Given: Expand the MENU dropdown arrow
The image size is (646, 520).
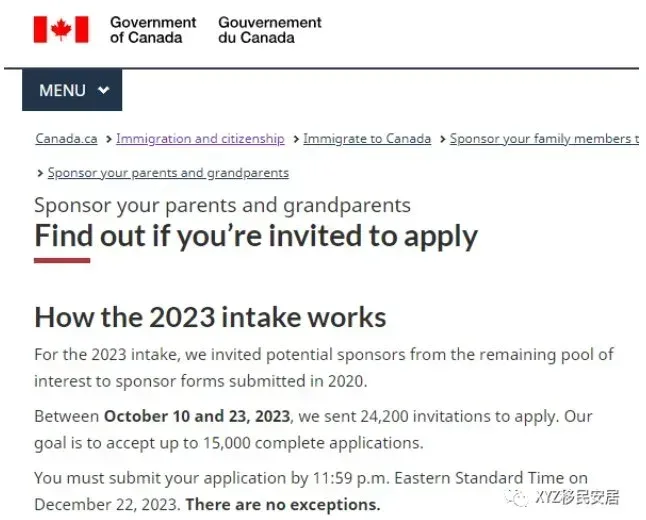Looking at the screenshot, I should point(103,90).
